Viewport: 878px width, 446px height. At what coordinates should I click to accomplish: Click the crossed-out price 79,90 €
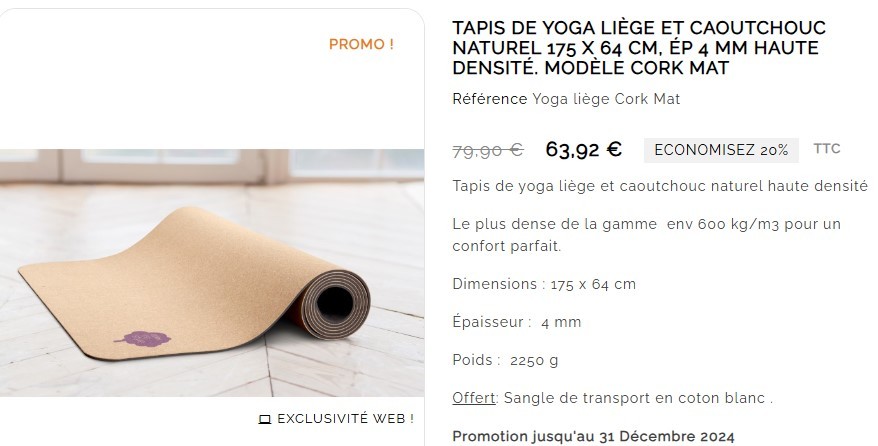(488, 150)
